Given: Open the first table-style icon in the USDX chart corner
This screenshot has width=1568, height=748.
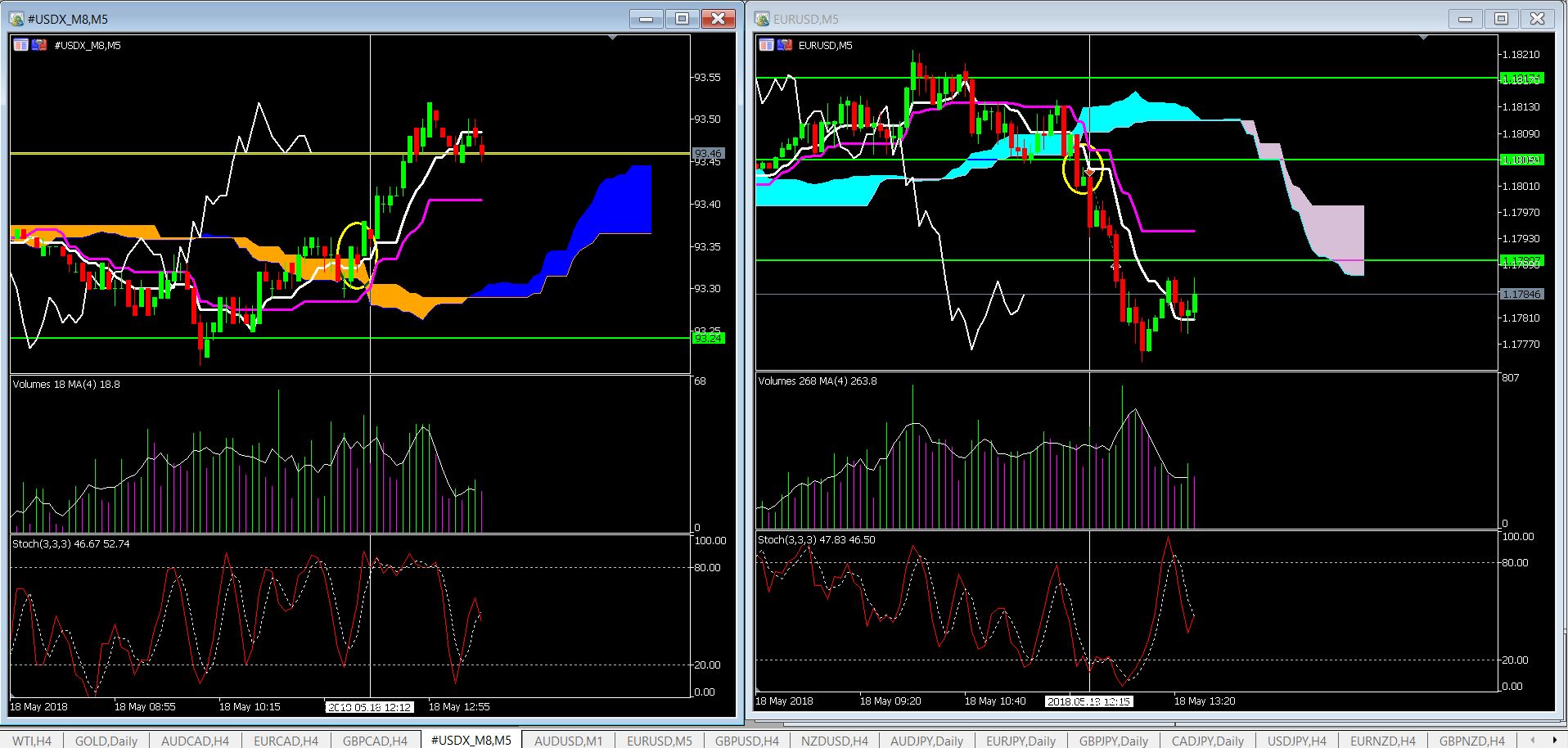Looking at the screenshot, I should pyautogui.click(x=21, y=45).
